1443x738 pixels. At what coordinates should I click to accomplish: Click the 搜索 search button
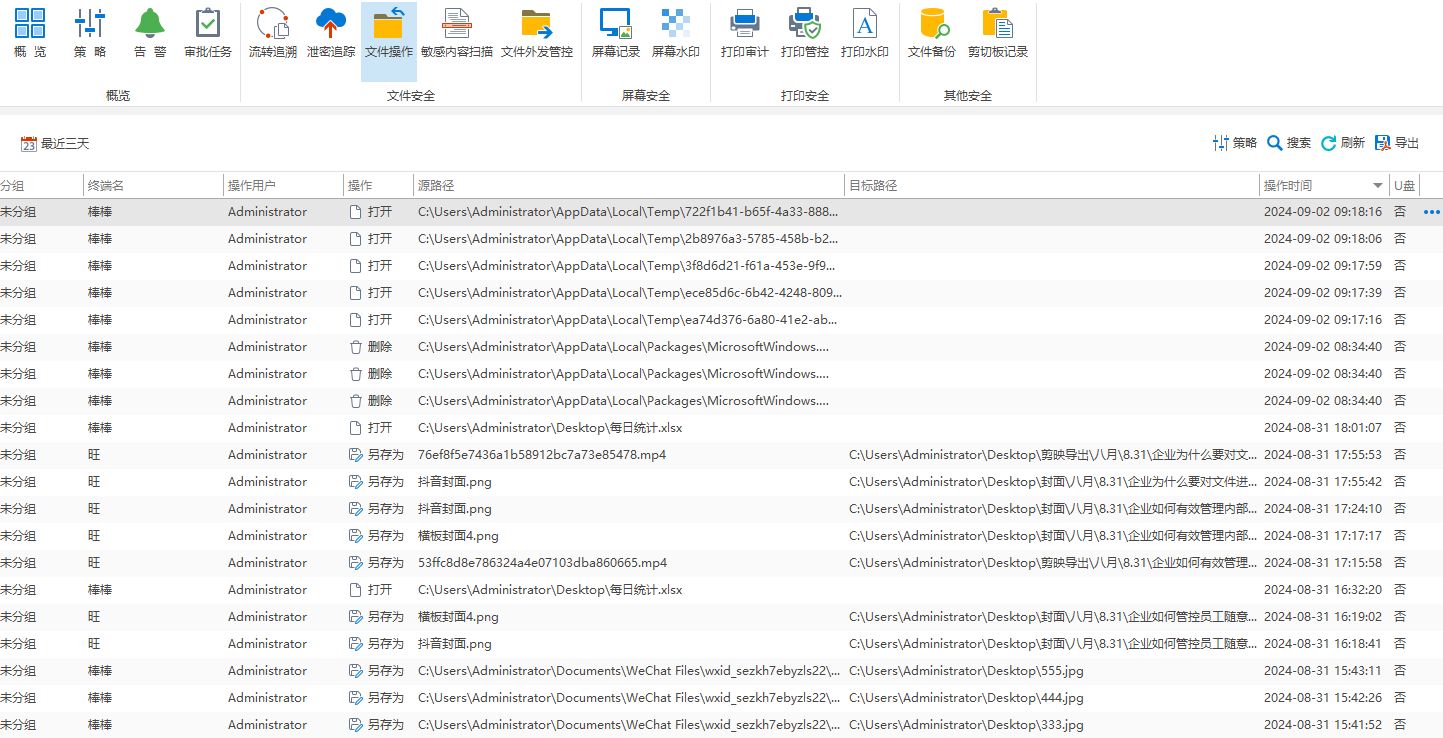(x=1289, y=143)
